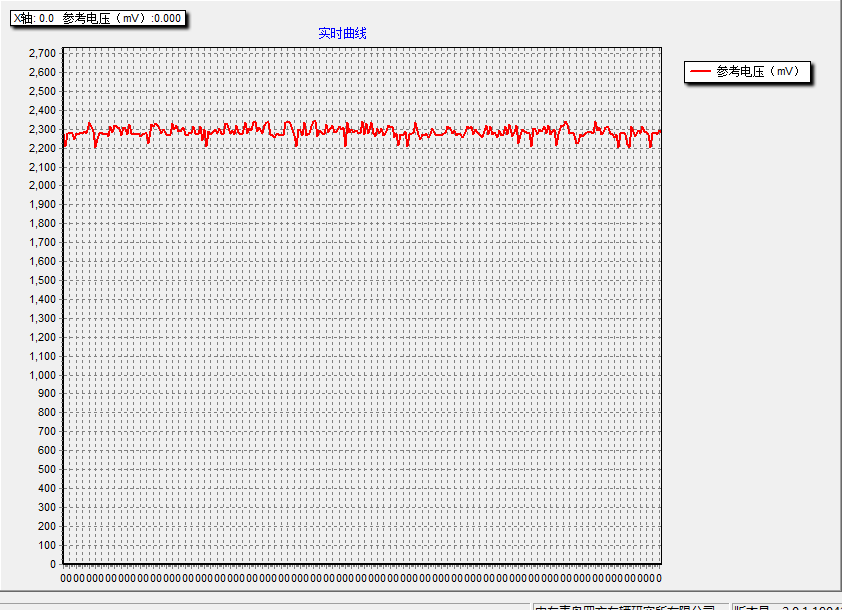The width and height of the screenshot is (842, 610).
Task: Click the last x-axis tick label
Action: (x=659, y=578)
